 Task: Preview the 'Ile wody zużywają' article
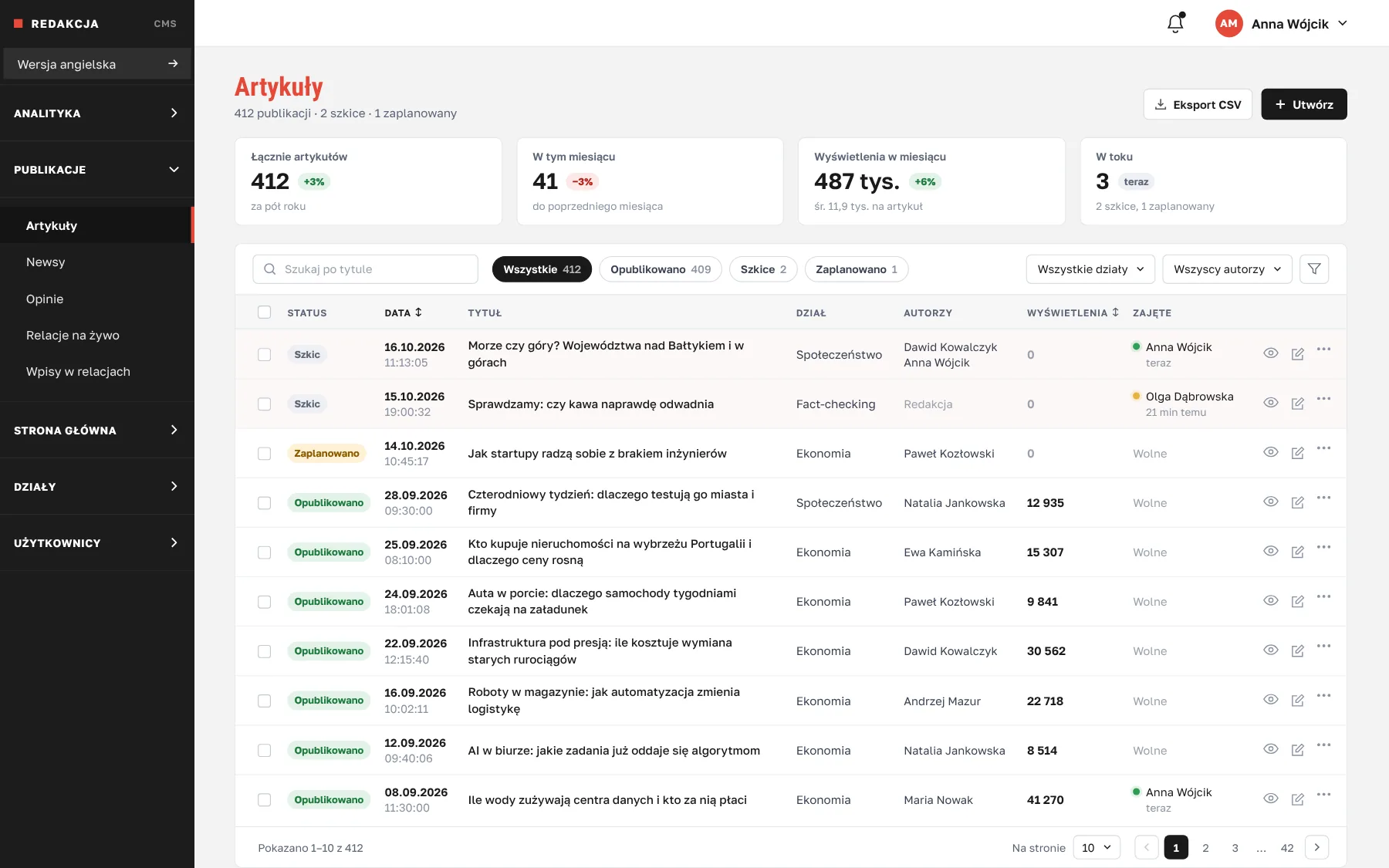click(x=1271, y=799)
